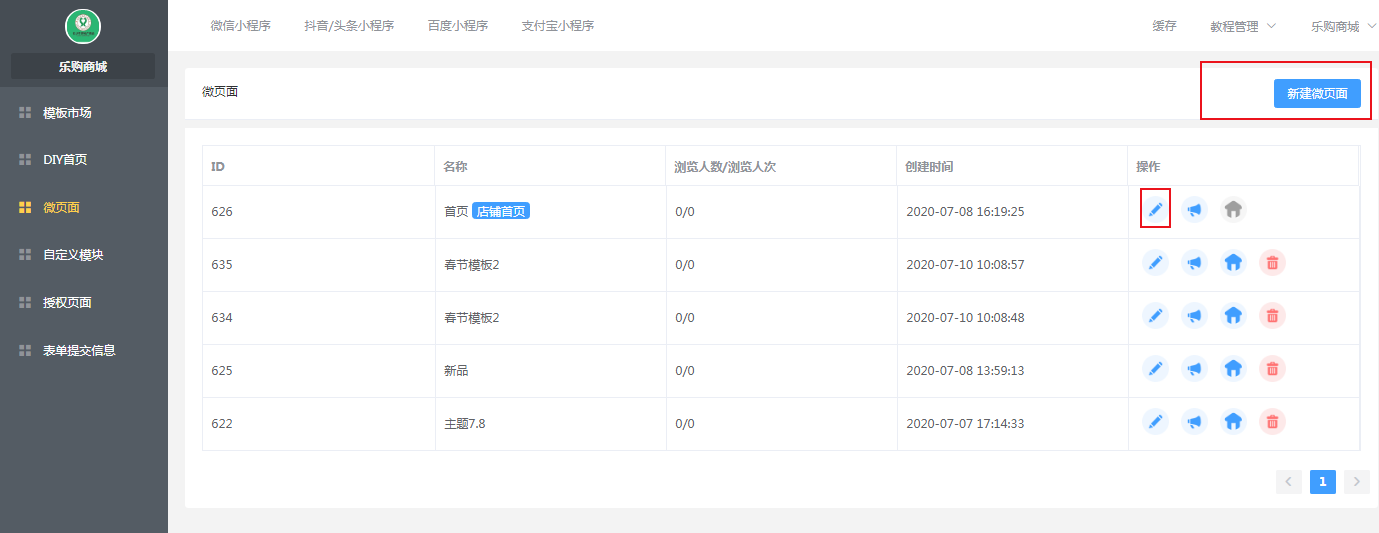This screenshot has height=533, width=1379.
Task: Click ID cell 634
Action: pos(222,317)
